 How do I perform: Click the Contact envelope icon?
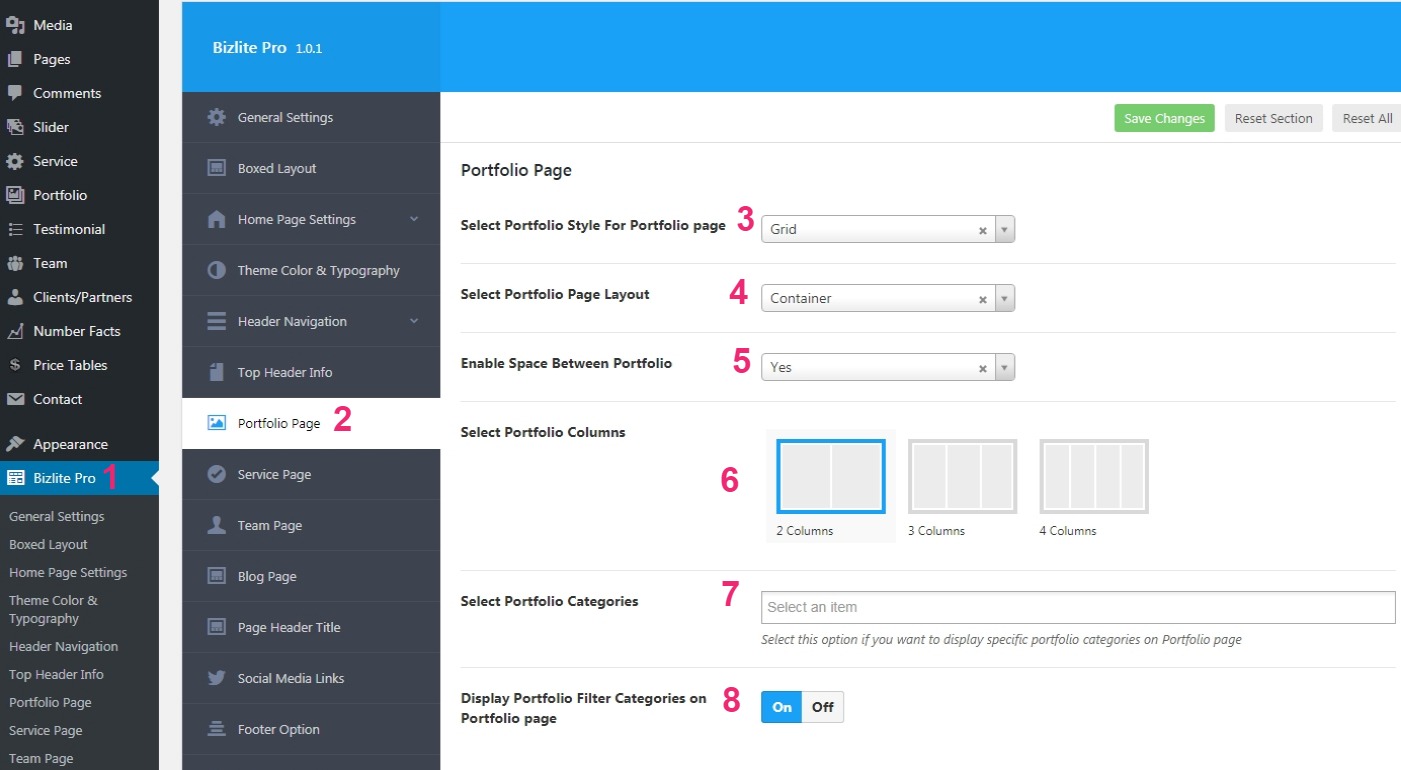point(15,399)
